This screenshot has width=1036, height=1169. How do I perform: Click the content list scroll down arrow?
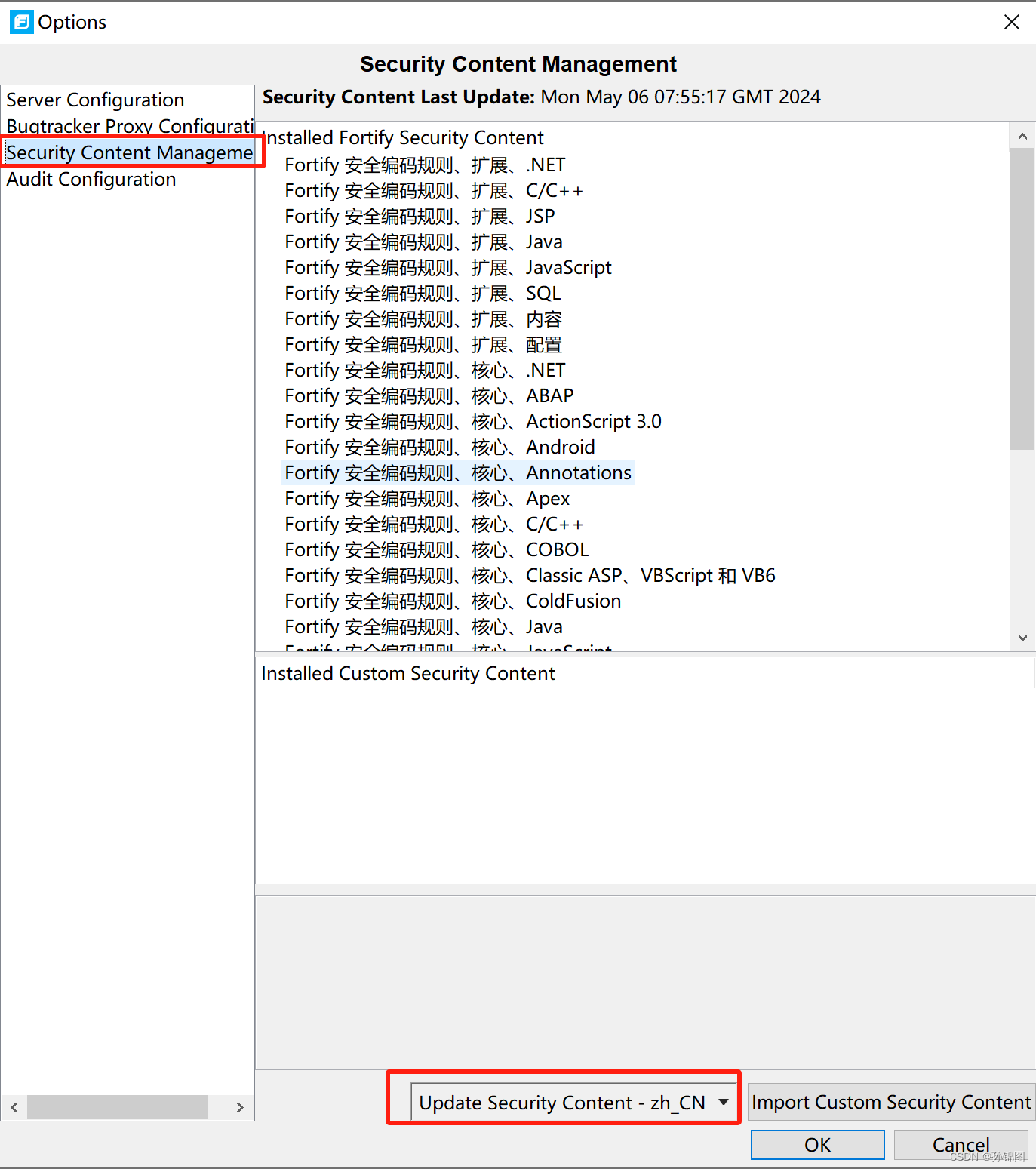pyautogui.click(x=1022, y=638)
